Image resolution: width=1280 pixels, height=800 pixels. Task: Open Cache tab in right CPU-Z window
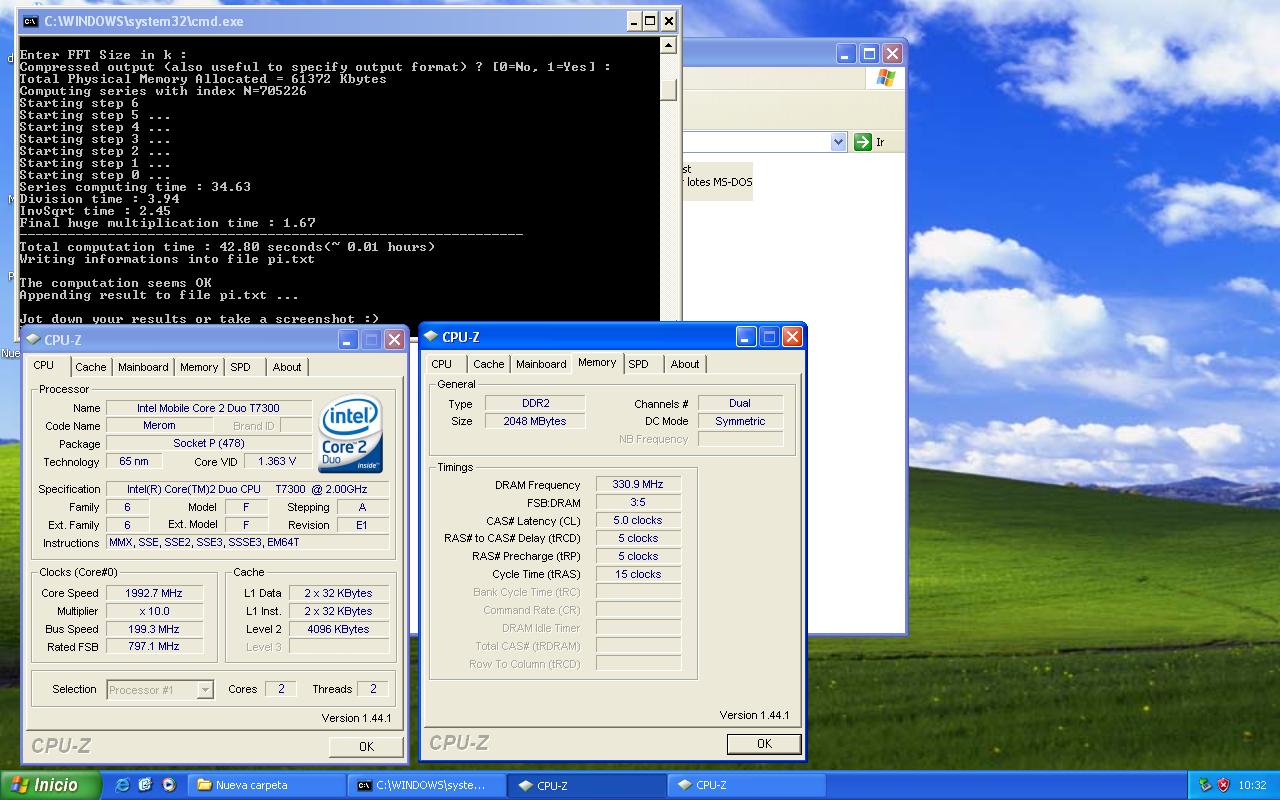tap(488, 364)
